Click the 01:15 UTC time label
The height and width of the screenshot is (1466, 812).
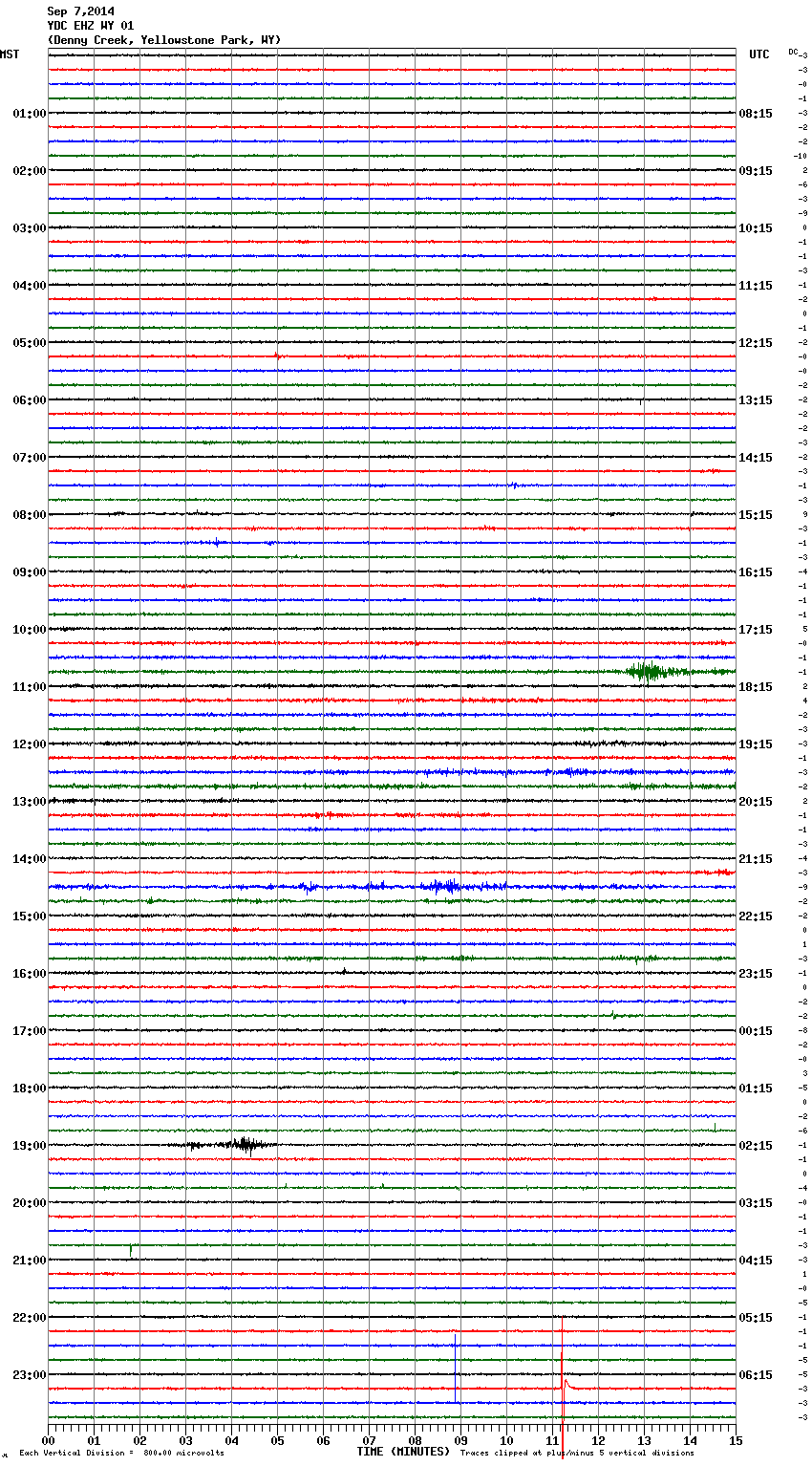(756, 1089)
